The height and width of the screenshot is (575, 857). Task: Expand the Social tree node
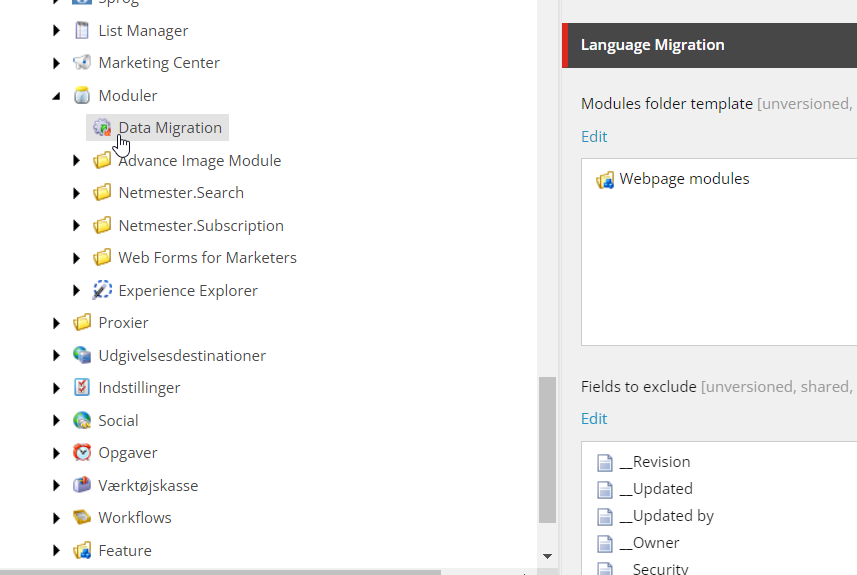point(57,421)
